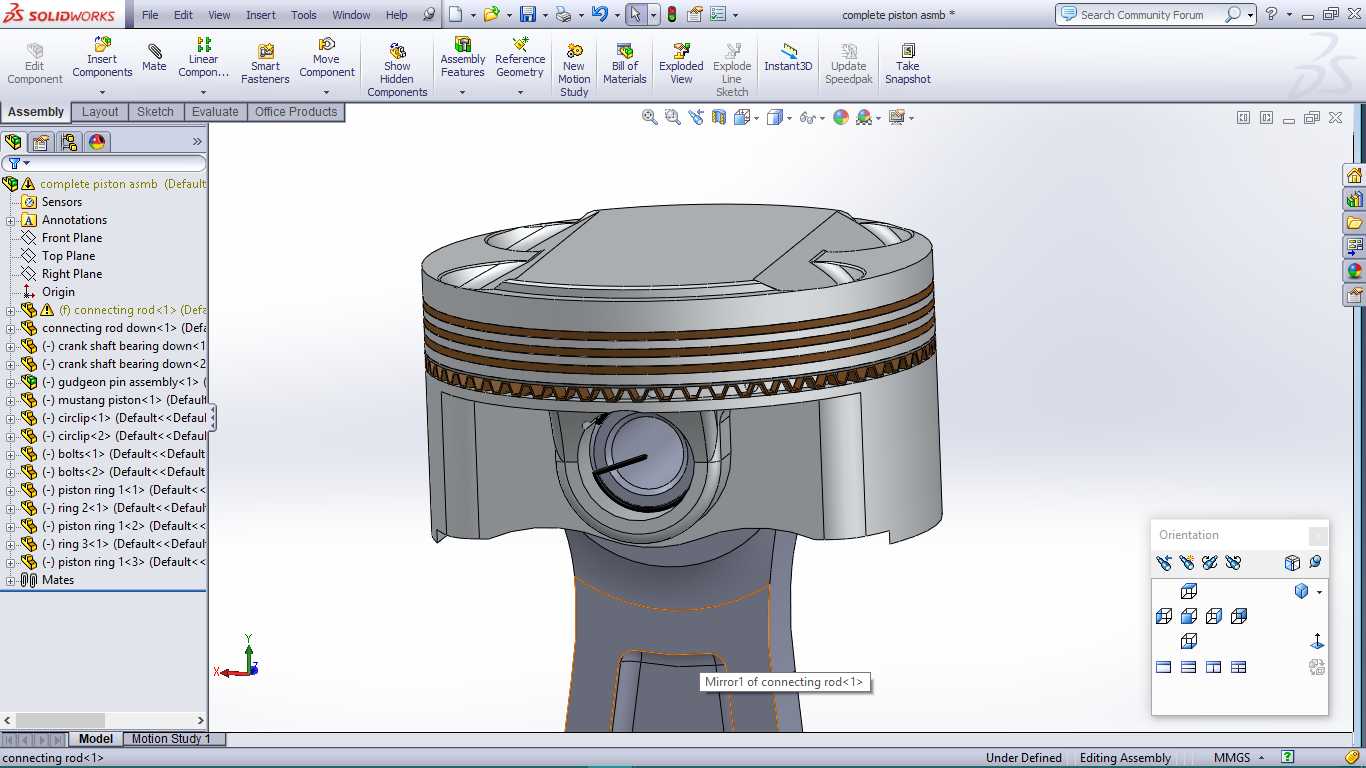This screenshot has height=768, width=1366.
Task: Pin the menu bar with the pushpin
Action: click(429, 15)
